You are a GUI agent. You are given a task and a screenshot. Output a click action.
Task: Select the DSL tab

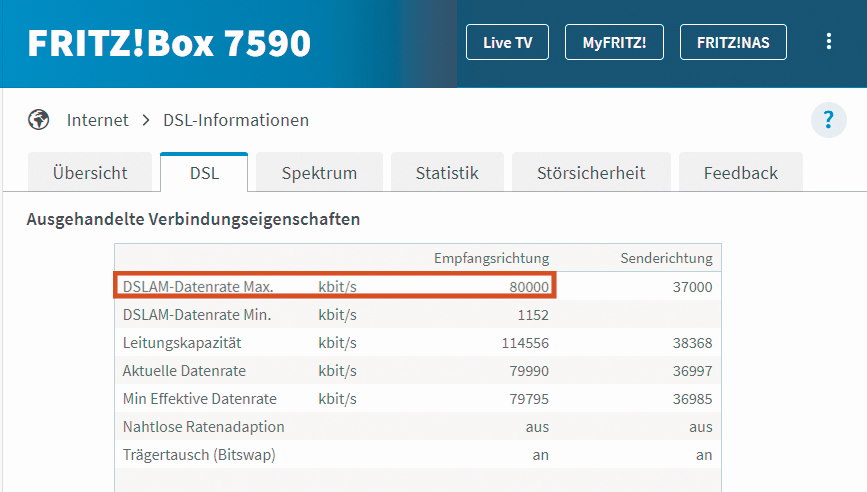204,172
